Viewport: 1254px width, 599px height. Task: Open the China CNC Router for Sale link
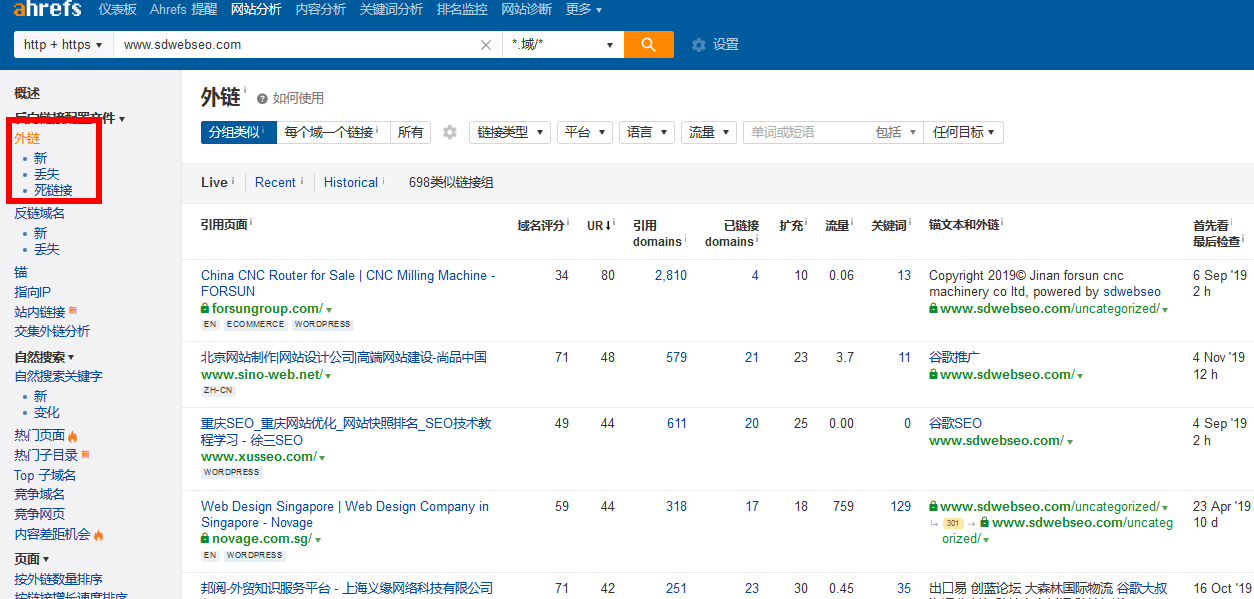pos(348,283)
